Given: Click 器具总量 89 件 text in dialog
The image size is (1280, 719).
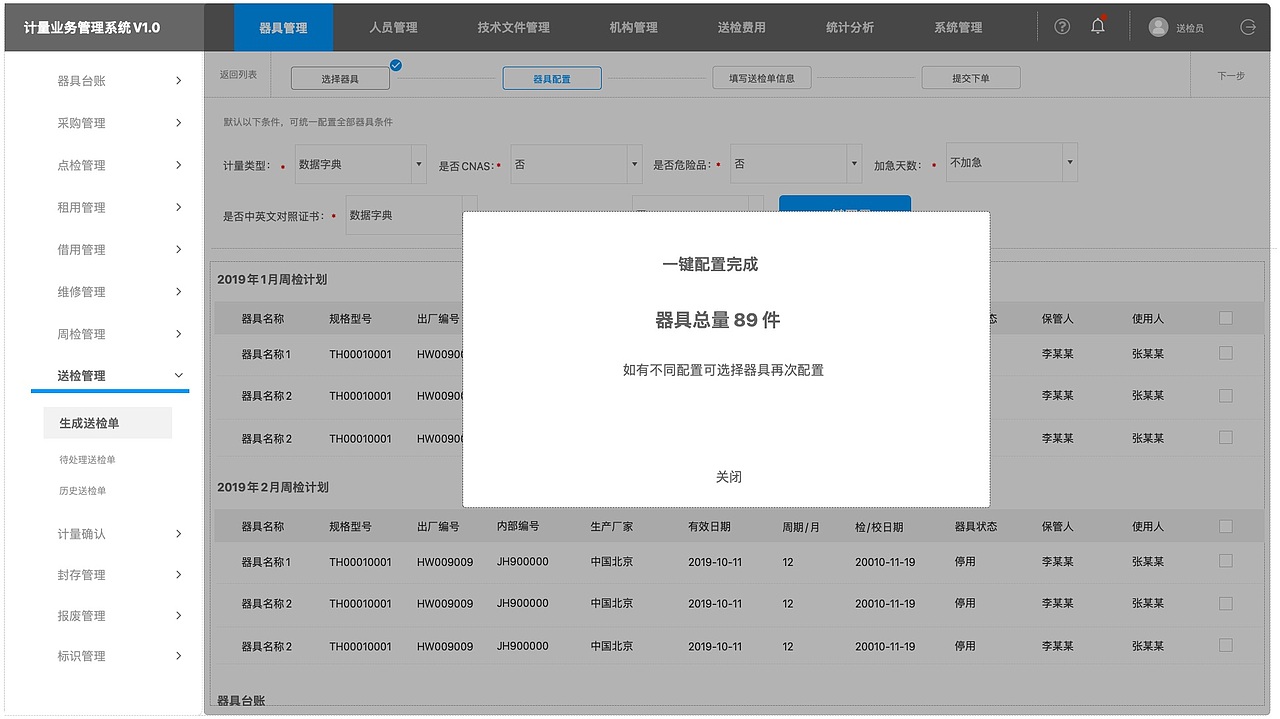Looking at the screenshot, I should (718, 320).
